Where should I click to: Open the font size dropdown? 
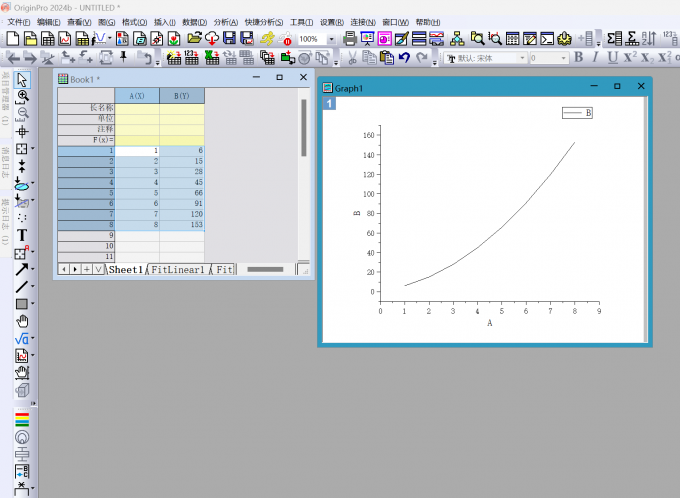563,58
